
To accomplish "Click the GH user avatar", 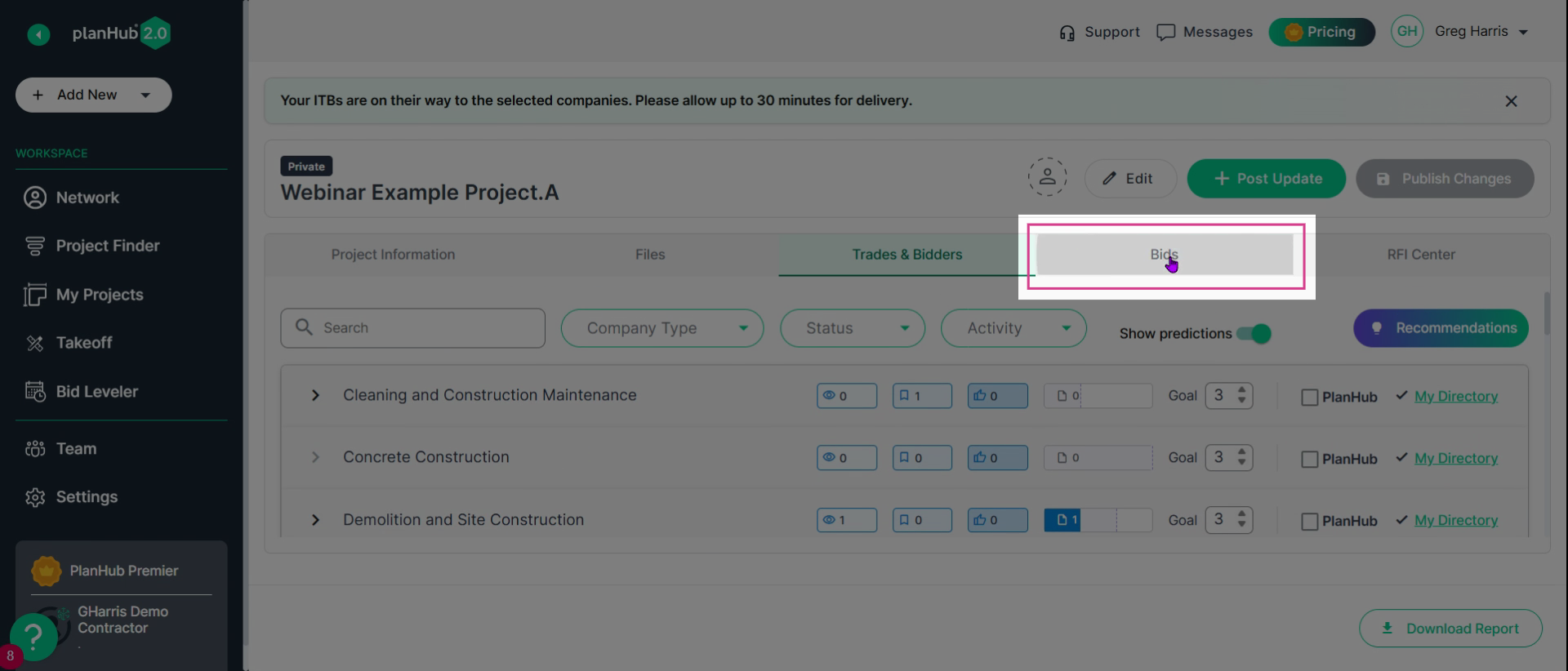I will (x=1407, y=31).
